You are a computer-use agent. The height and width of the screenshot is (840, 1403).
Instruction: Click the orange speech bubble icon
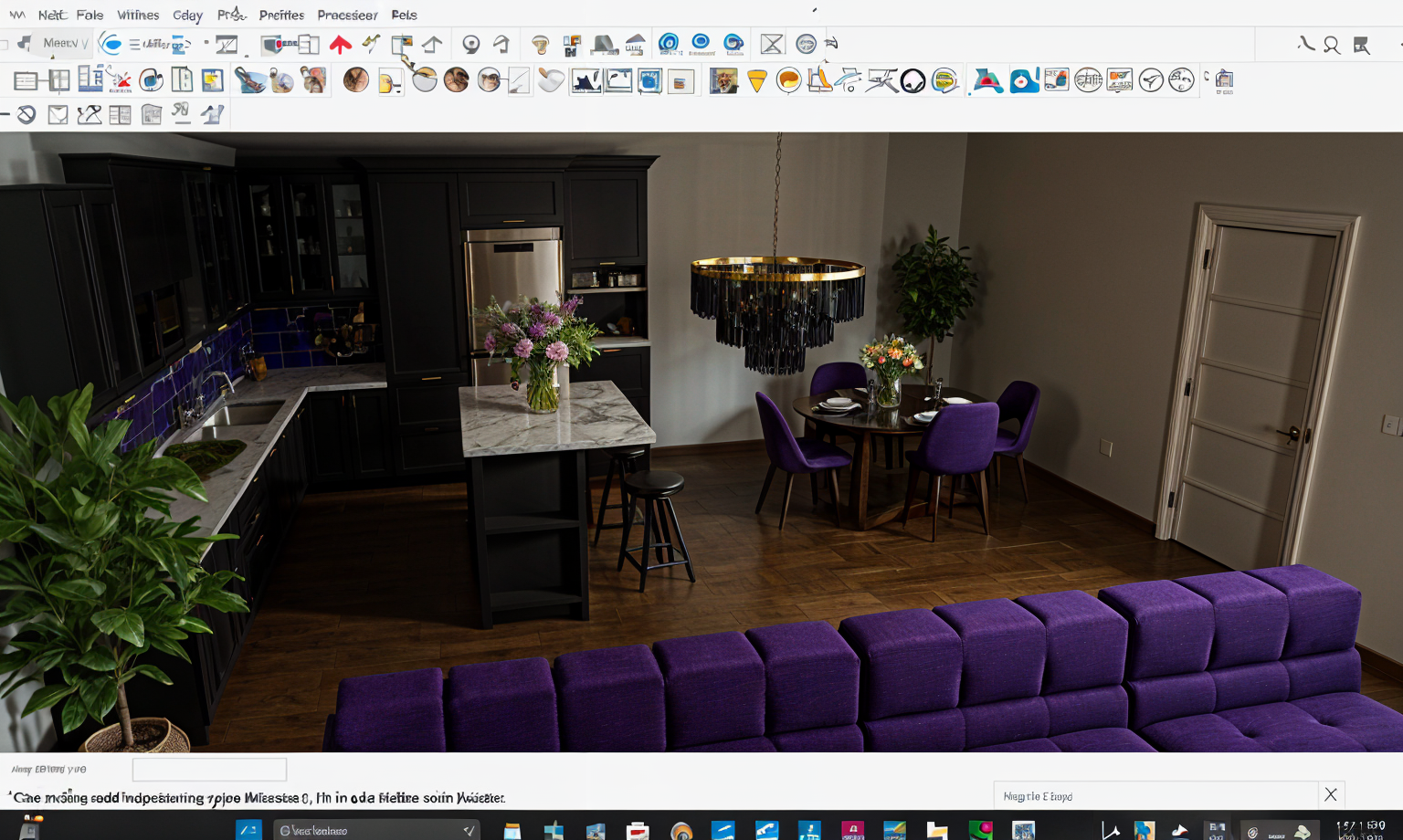(x=788, y=81)
